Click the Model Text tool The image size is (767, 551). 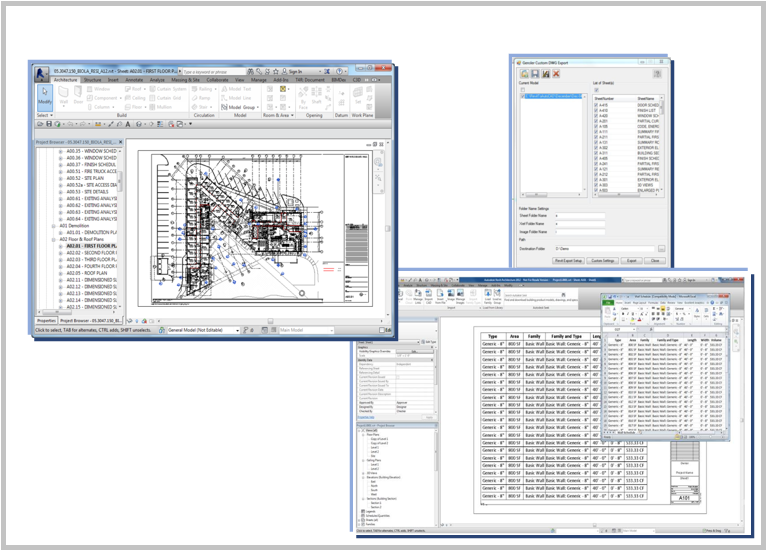(x=236, y=89)
